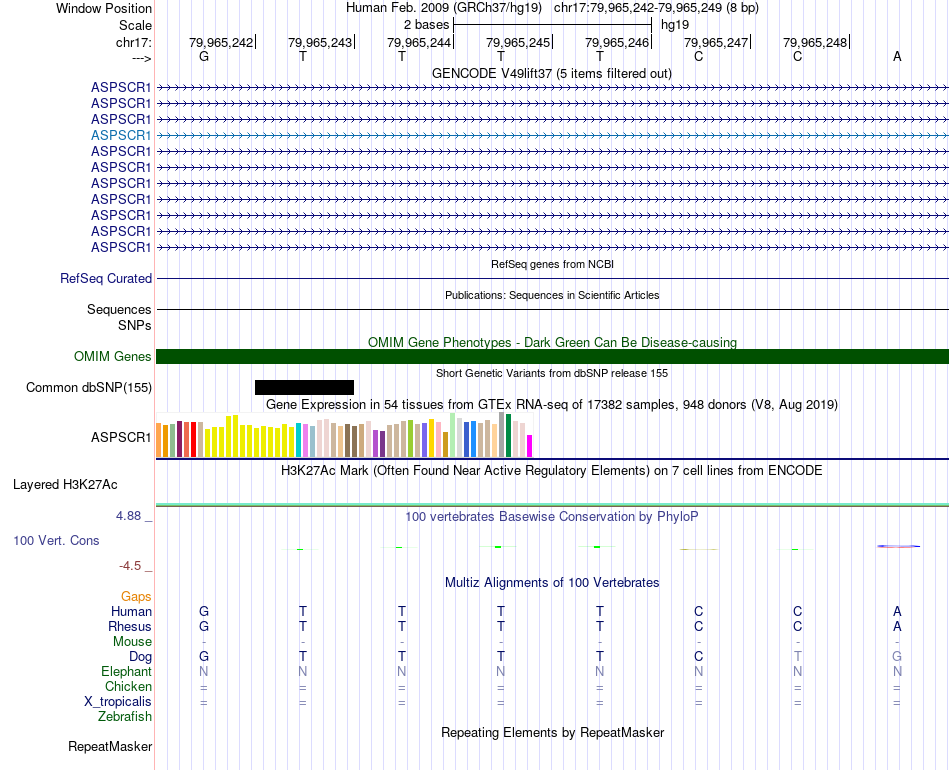Select the 100 Vert. Cons track label
Screen dimensions: 950x770
tap(56, 540)
